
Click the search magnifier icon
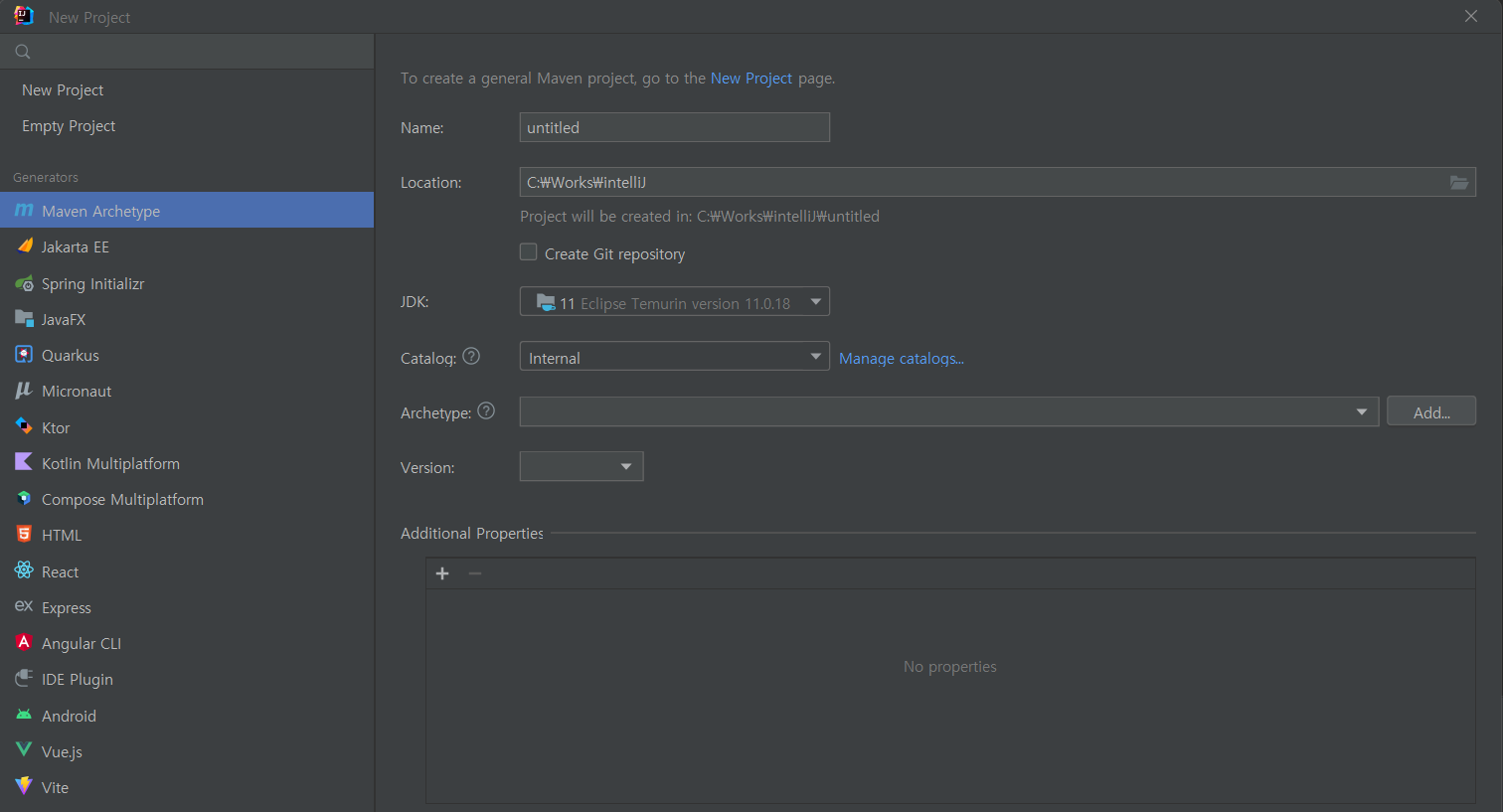23,52
